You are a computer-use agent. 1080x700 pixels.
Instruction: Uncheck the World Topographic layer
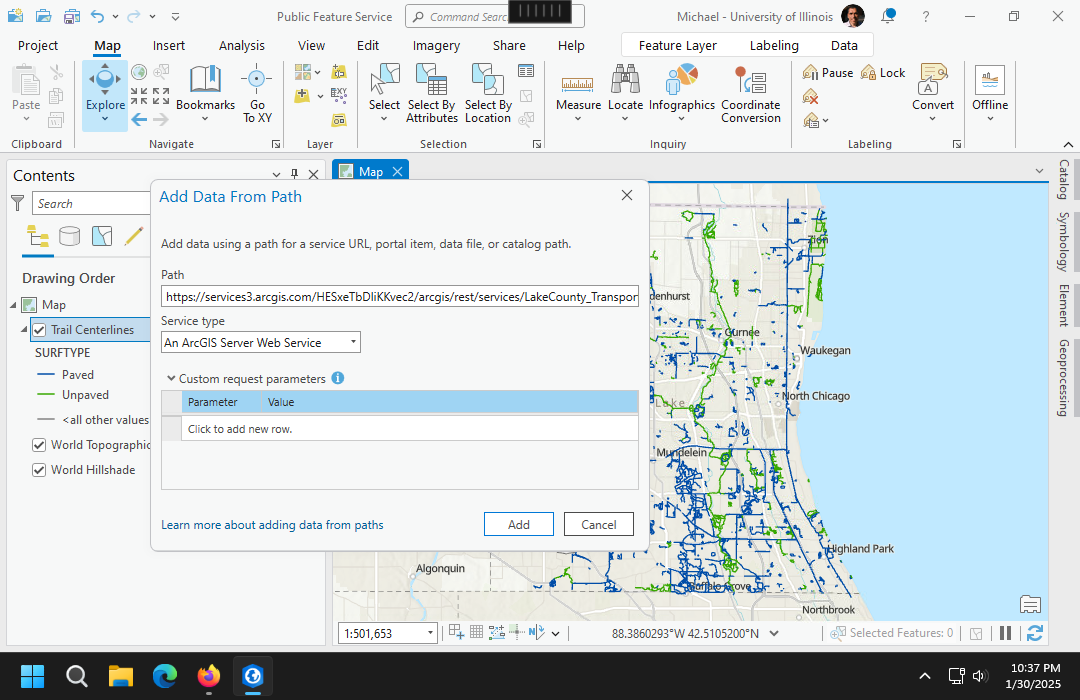39,445
